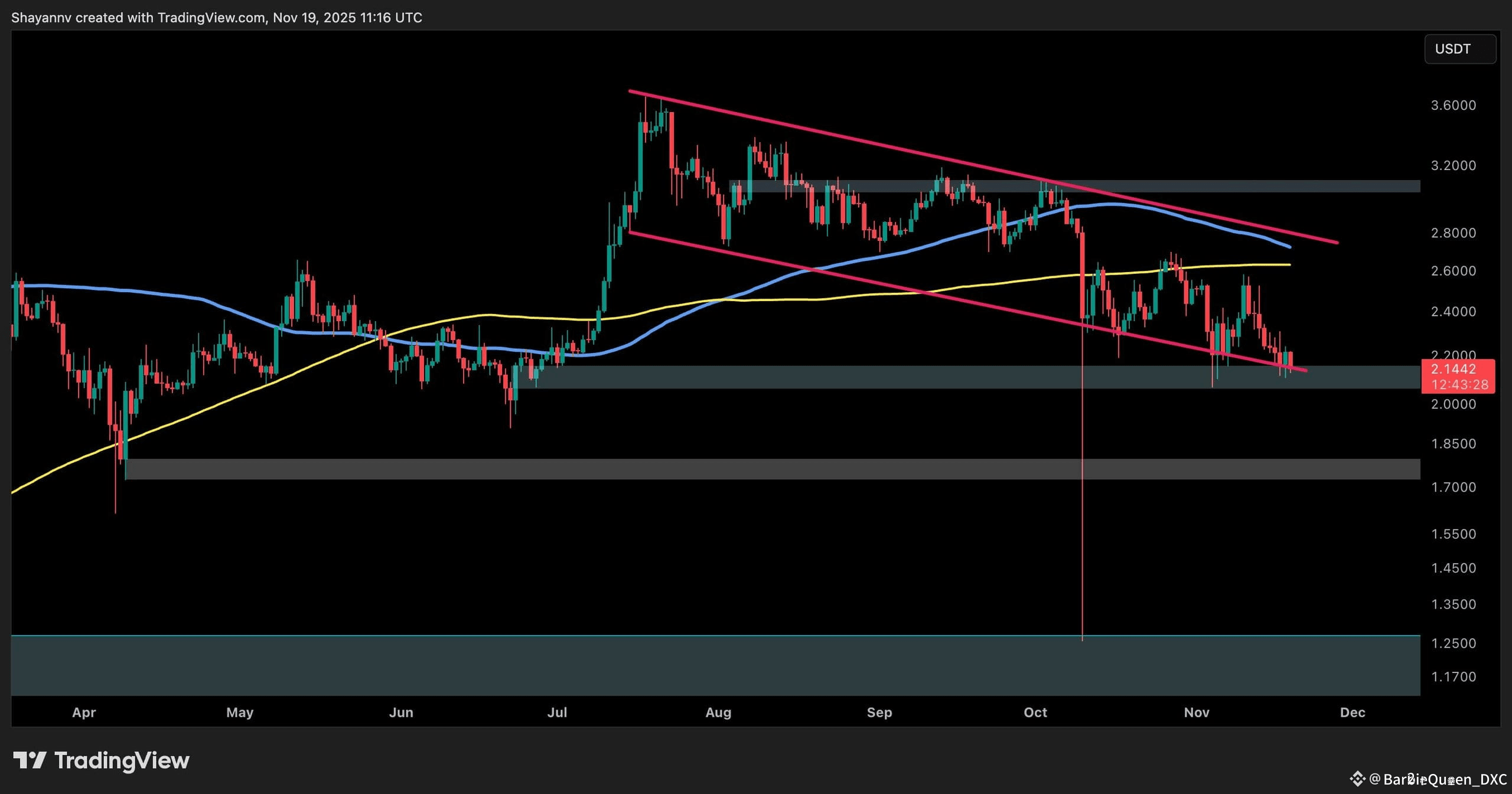
Task: Click the 2.0000 price axis label
Action: tap(1453, 404)
